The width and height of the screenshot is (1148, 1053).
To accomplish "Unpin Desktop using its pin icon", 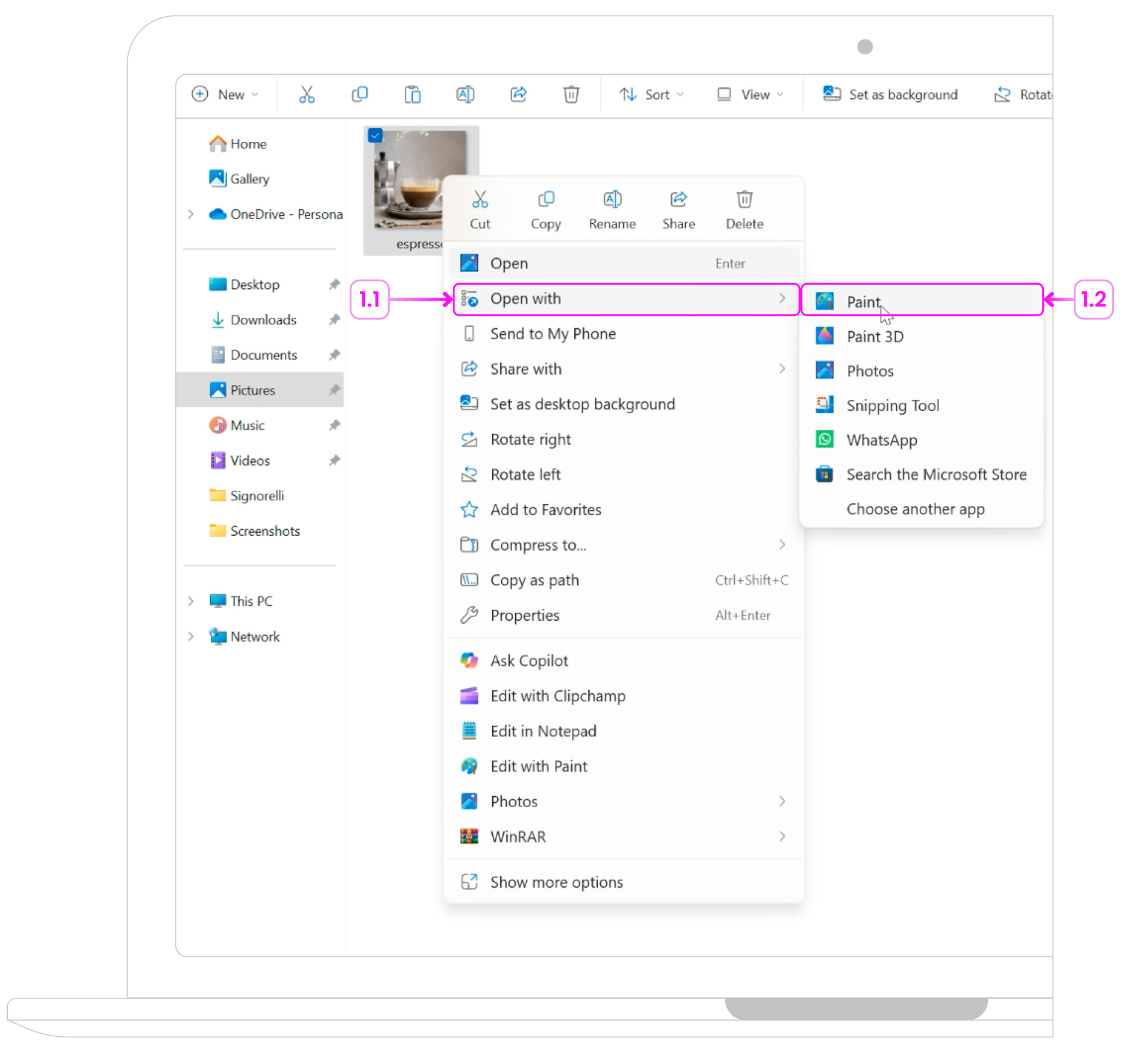I will pyautogui.click(x=334, y=284).
